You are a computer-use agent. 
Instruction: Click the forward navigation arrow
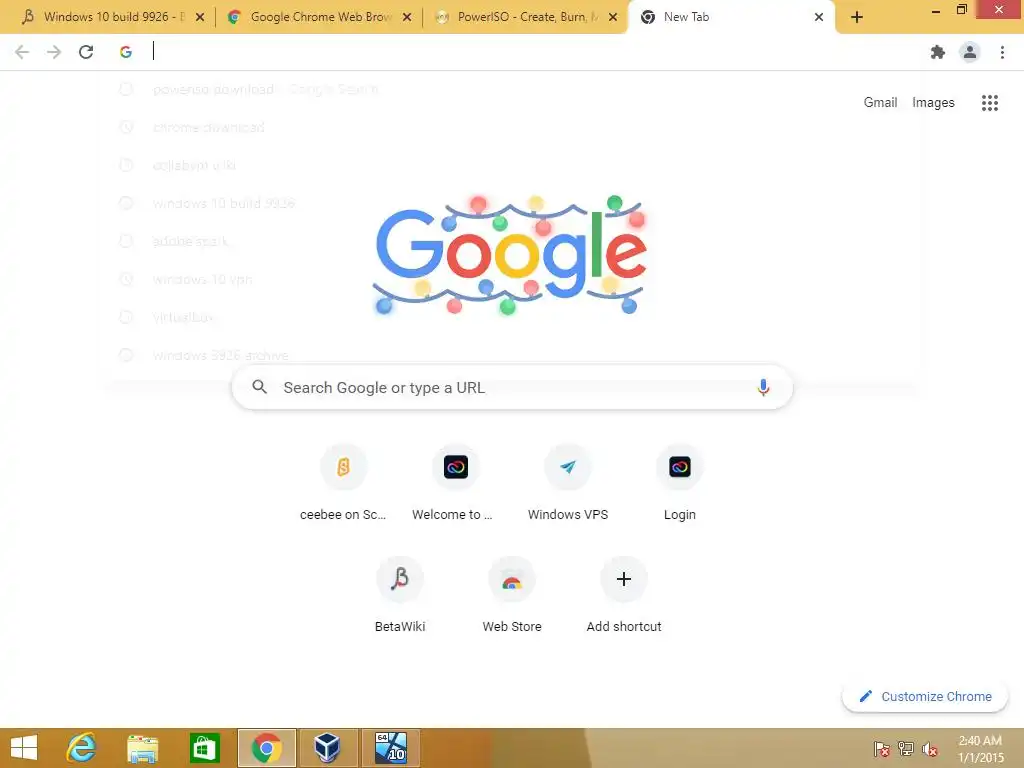coord(54,52)
